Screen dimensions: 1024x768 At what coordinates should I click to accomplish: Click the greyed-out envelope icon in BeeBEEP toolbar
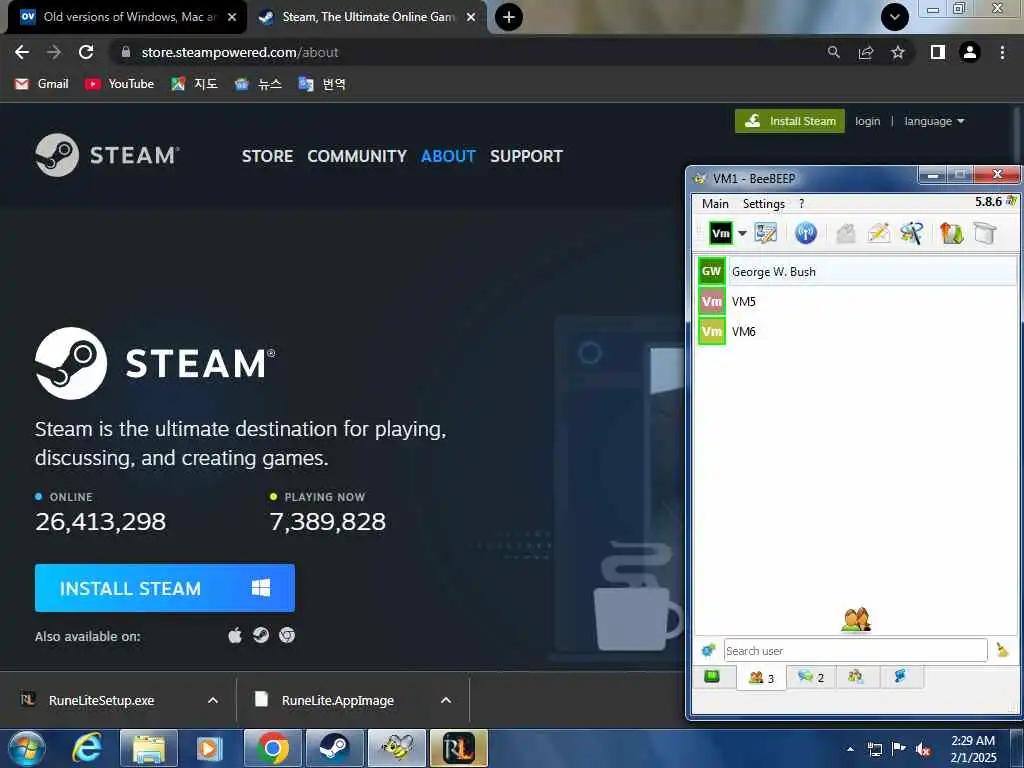[846, 233]
